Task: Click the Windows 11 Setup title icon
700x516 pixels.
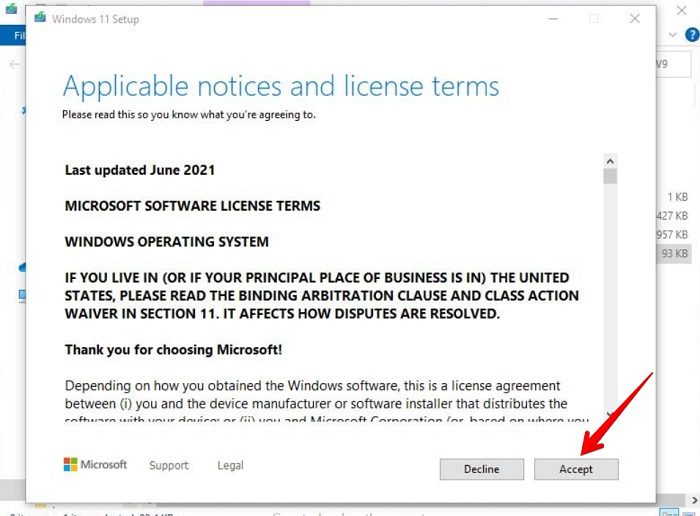Action: (40, 18)
